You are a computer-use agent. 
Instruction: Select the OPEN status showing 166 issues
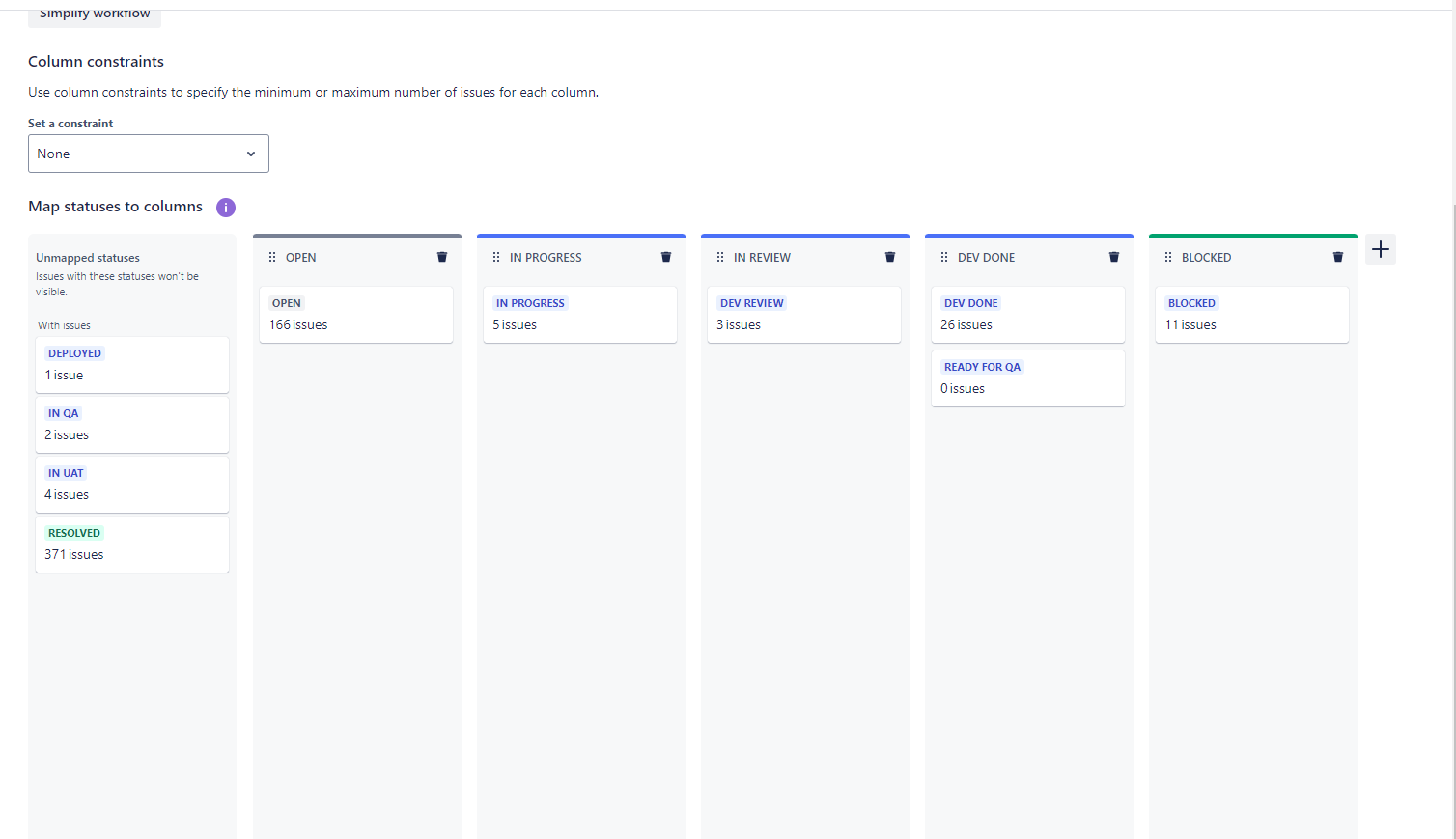(355, 314)
